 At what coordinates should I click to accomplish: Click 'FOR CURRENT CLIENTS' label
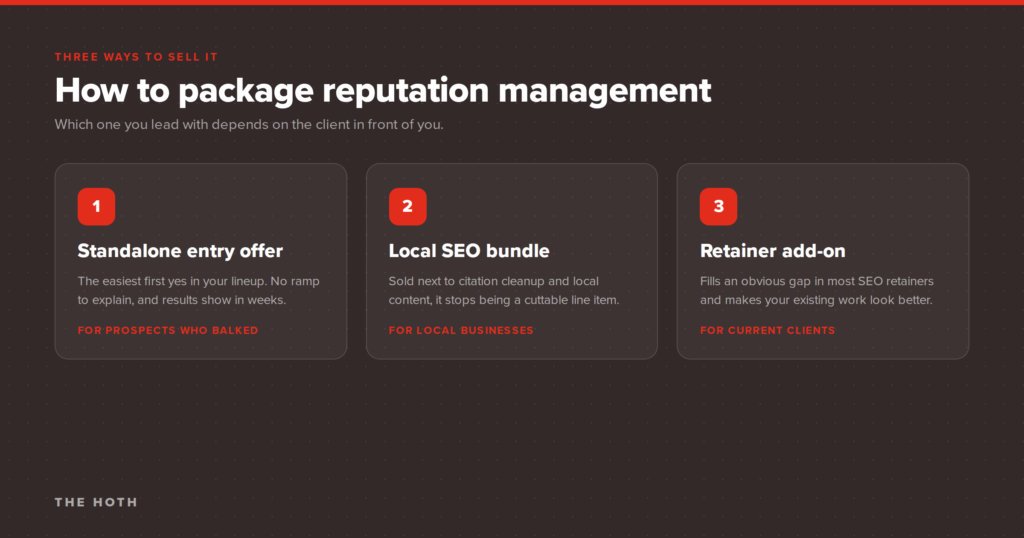tap(767, 330)
